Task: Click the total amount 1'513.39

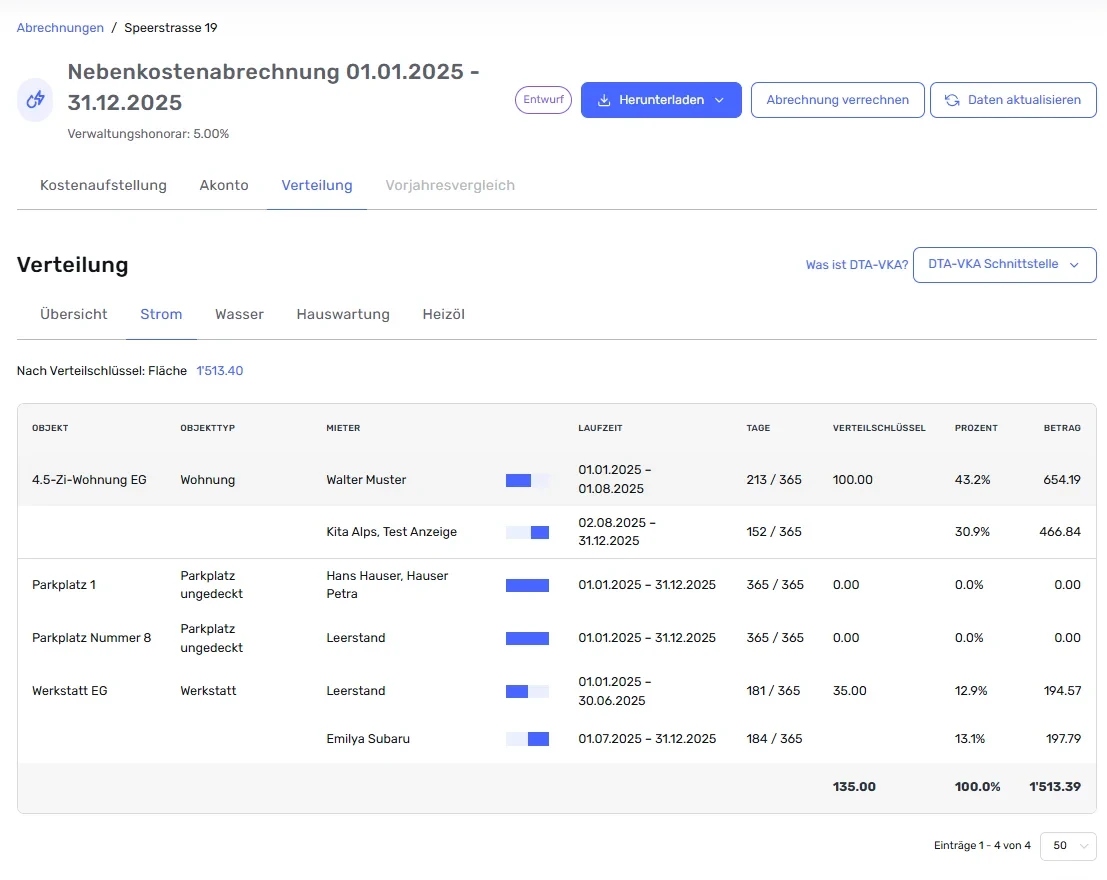Action: (x=1055, y=787)
